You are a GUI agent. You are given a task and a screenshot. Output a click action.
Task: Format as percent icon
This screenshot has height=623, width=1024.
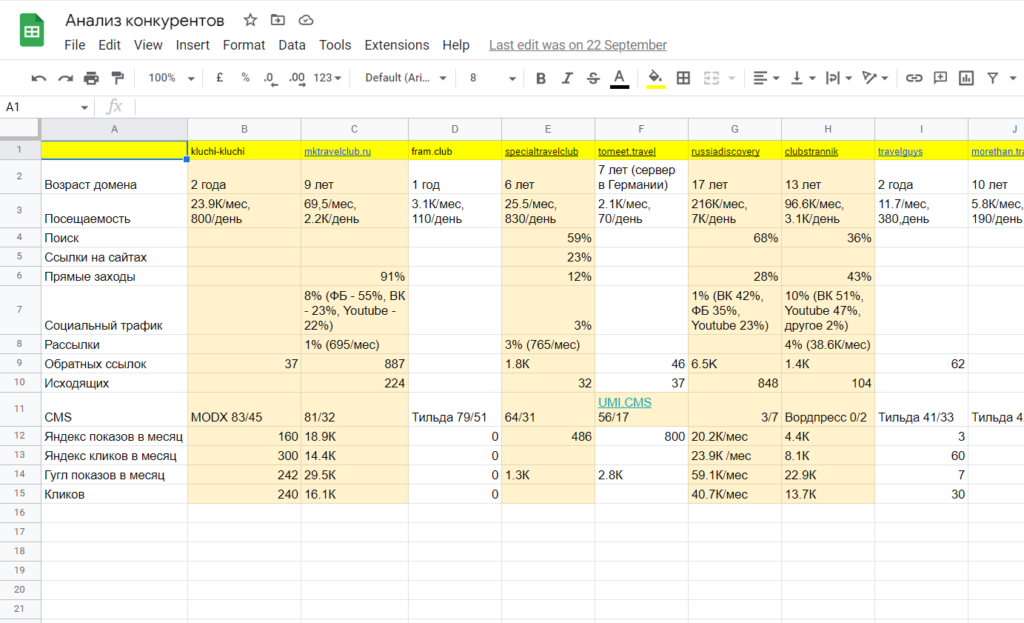coord(246,78)
